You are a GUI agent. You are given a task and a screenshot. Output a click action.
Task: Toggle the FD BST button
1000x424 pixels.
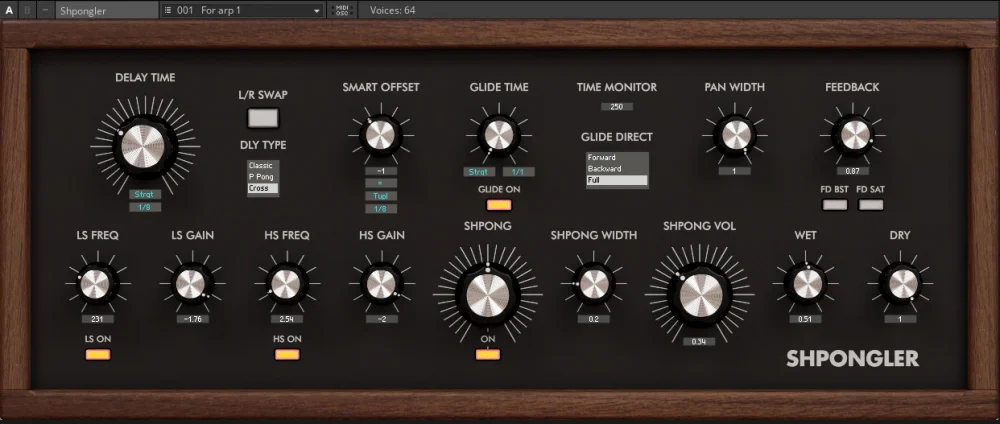[835, 205]
